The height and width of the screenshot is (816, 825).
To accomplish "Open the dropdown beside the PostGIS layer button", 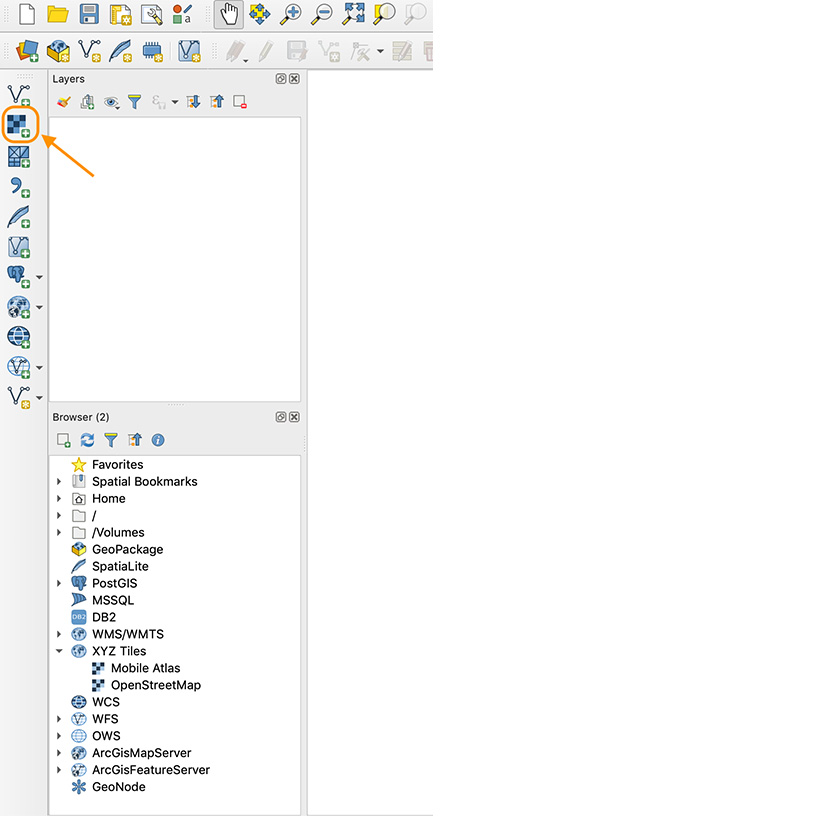I will (x=38, y=277).
